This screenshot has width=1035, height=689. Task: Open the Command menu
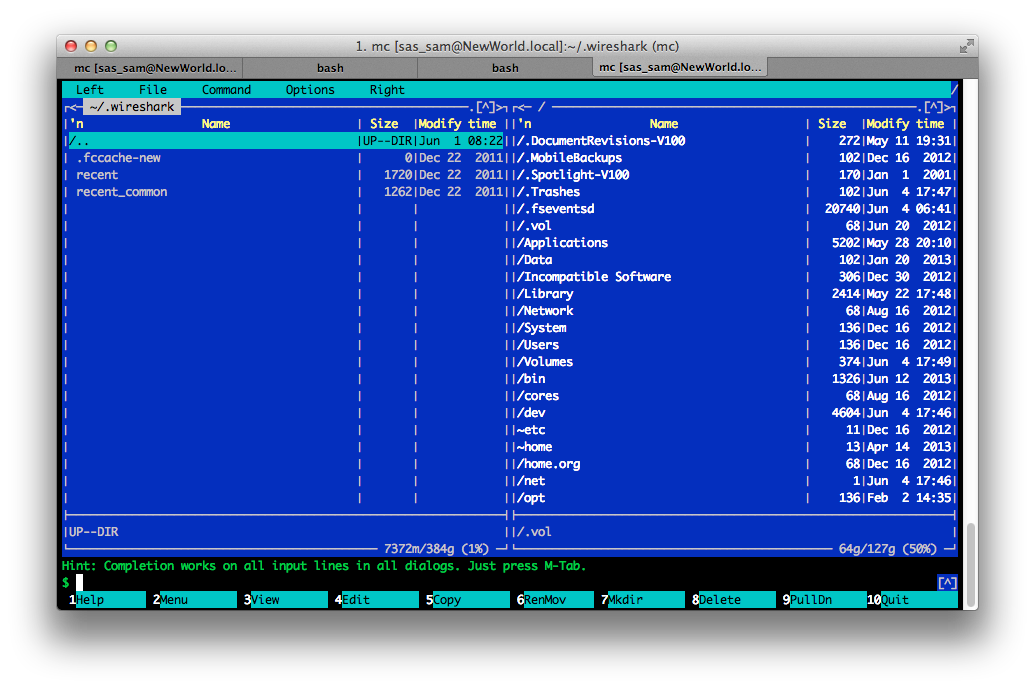click(226, 90)
